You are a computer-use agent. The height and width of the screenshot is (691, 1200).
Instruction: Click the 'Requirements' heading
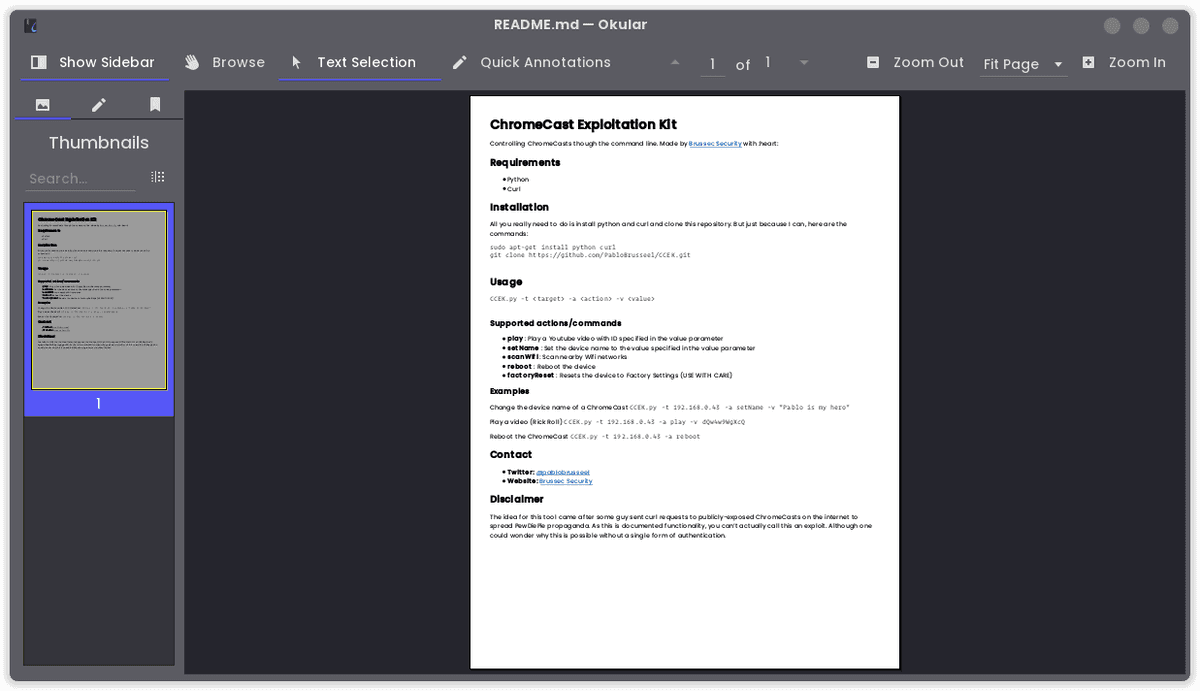[x=525, y=162]
